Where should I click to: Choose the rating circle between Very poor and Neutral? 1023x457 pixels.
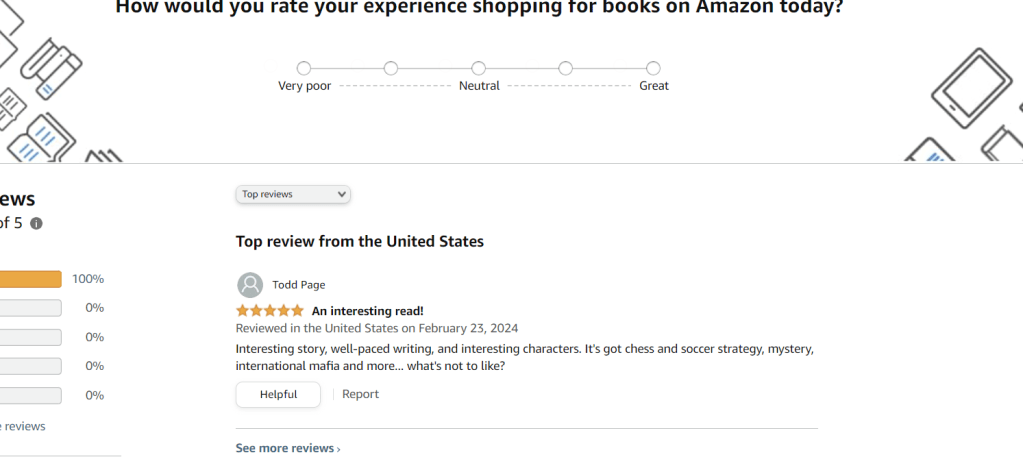pyautogui.click(x=391, y=68)
